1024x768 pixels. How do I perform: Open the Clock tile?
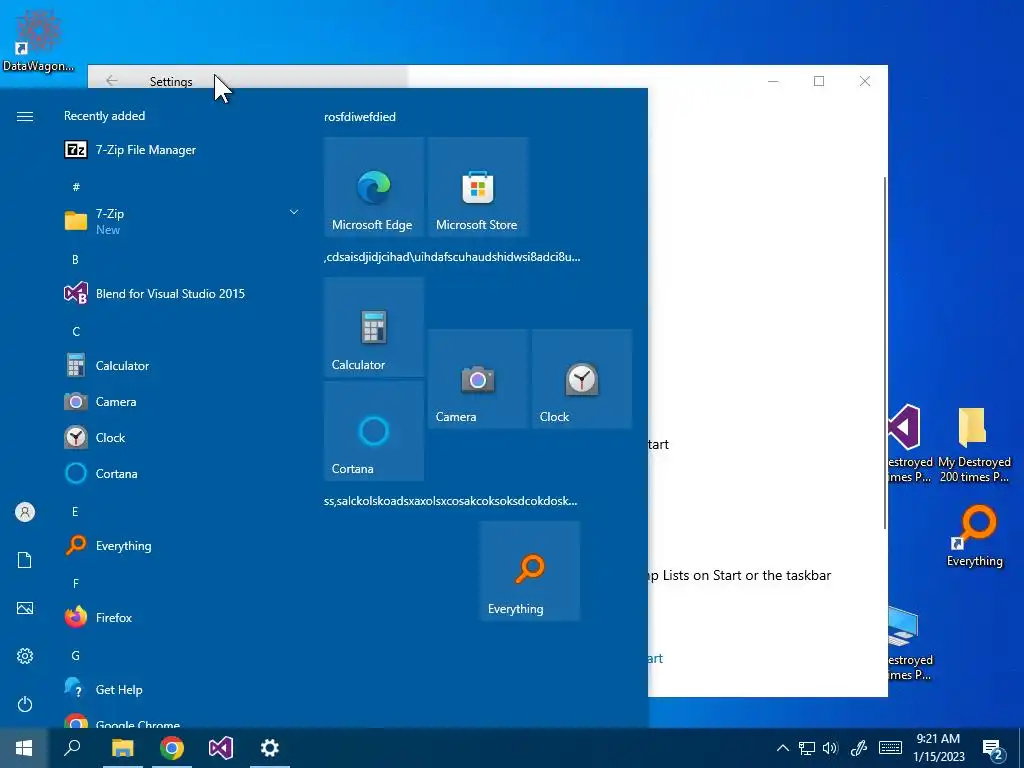point(582,379)
